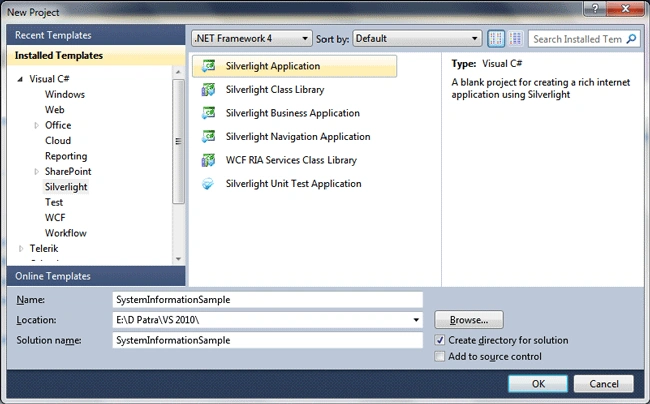Viewport: 650px width, 404px height.
Task: Select the Test template category
Action: click(x=54, y=202)
